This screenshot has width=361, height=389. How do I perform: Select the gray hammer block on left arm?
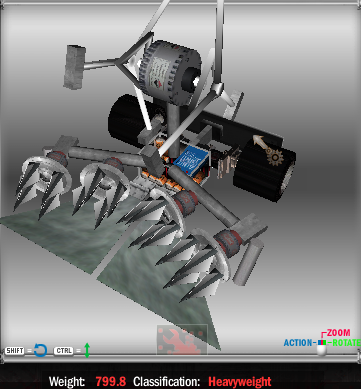click(x=74, y=67)
